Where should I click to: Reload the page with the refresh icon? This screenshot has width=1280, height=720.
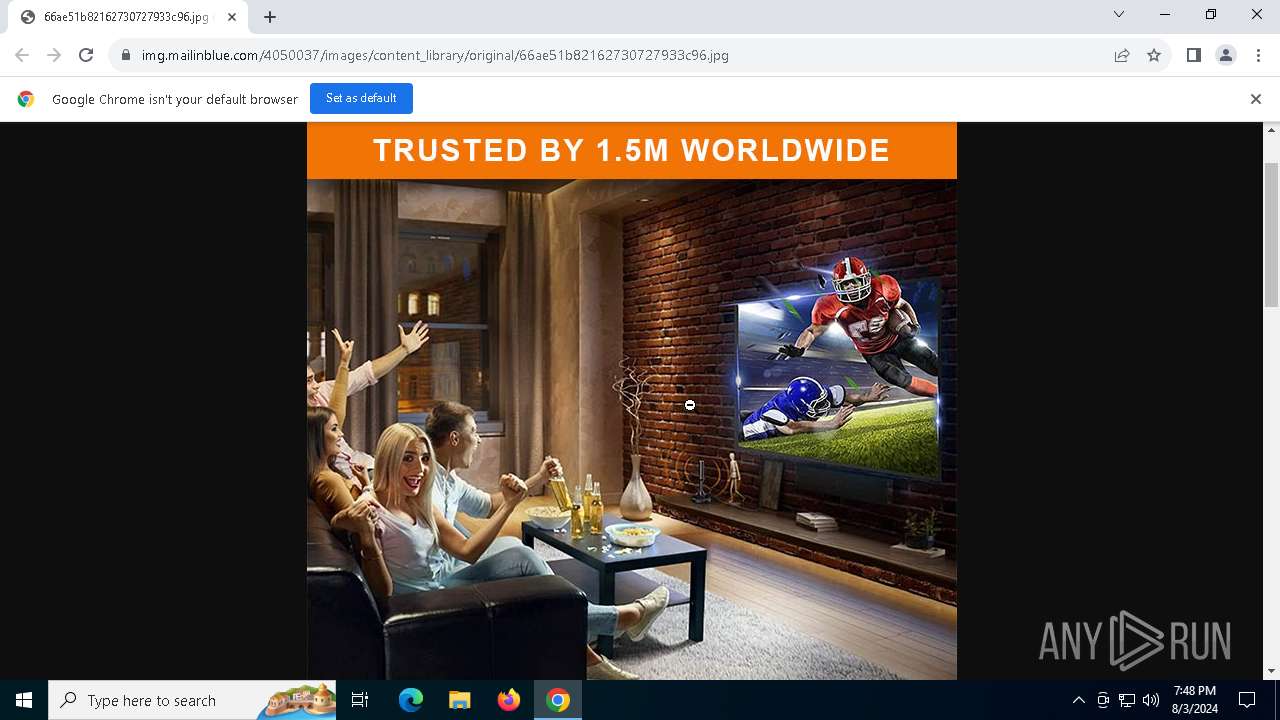tap(86, 56)
